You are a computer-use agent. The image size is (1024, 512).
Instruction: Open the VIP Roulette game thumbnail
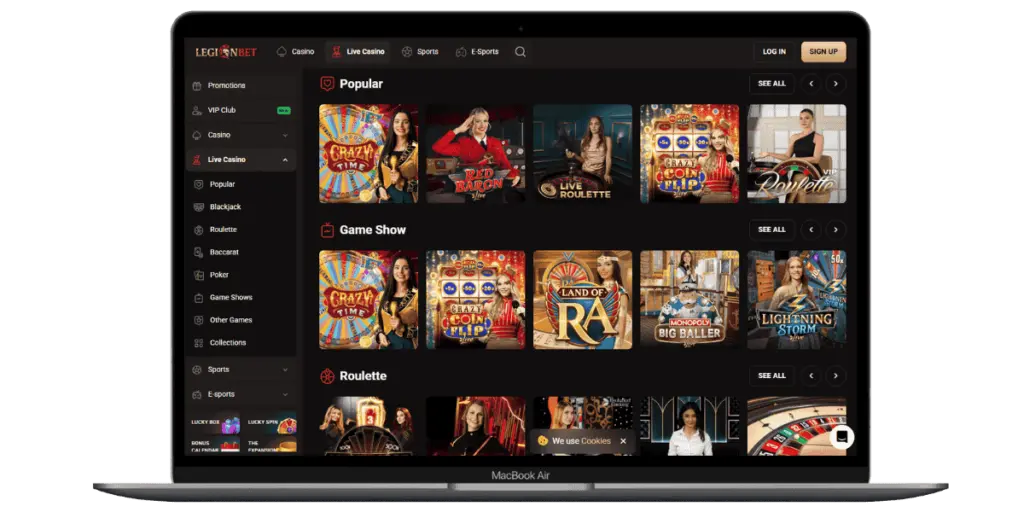[x=797, y=153]
